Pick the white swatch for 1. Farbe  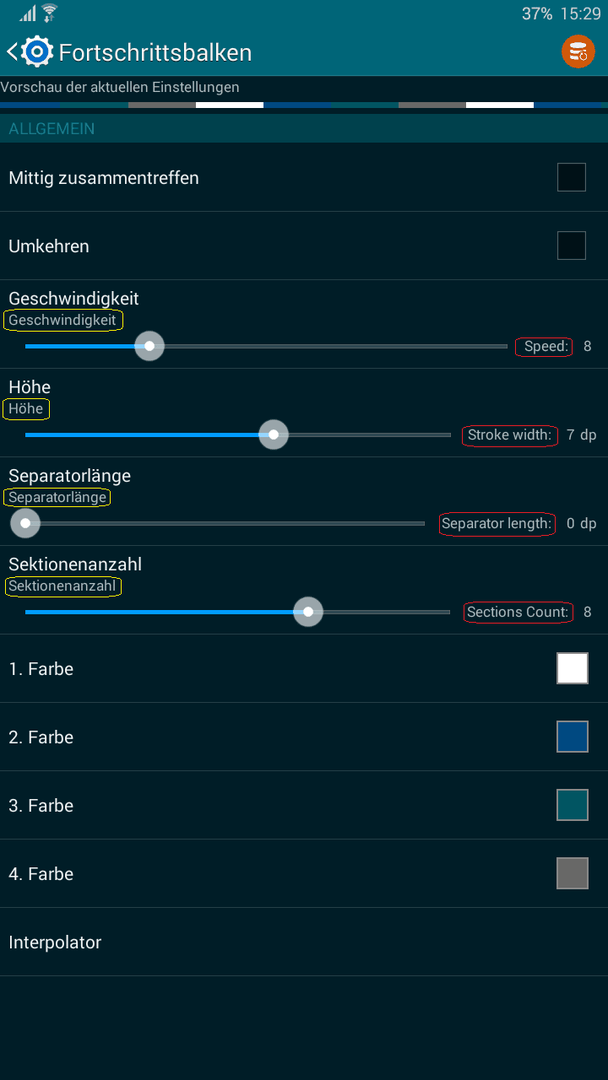click(x=572, y=668)
